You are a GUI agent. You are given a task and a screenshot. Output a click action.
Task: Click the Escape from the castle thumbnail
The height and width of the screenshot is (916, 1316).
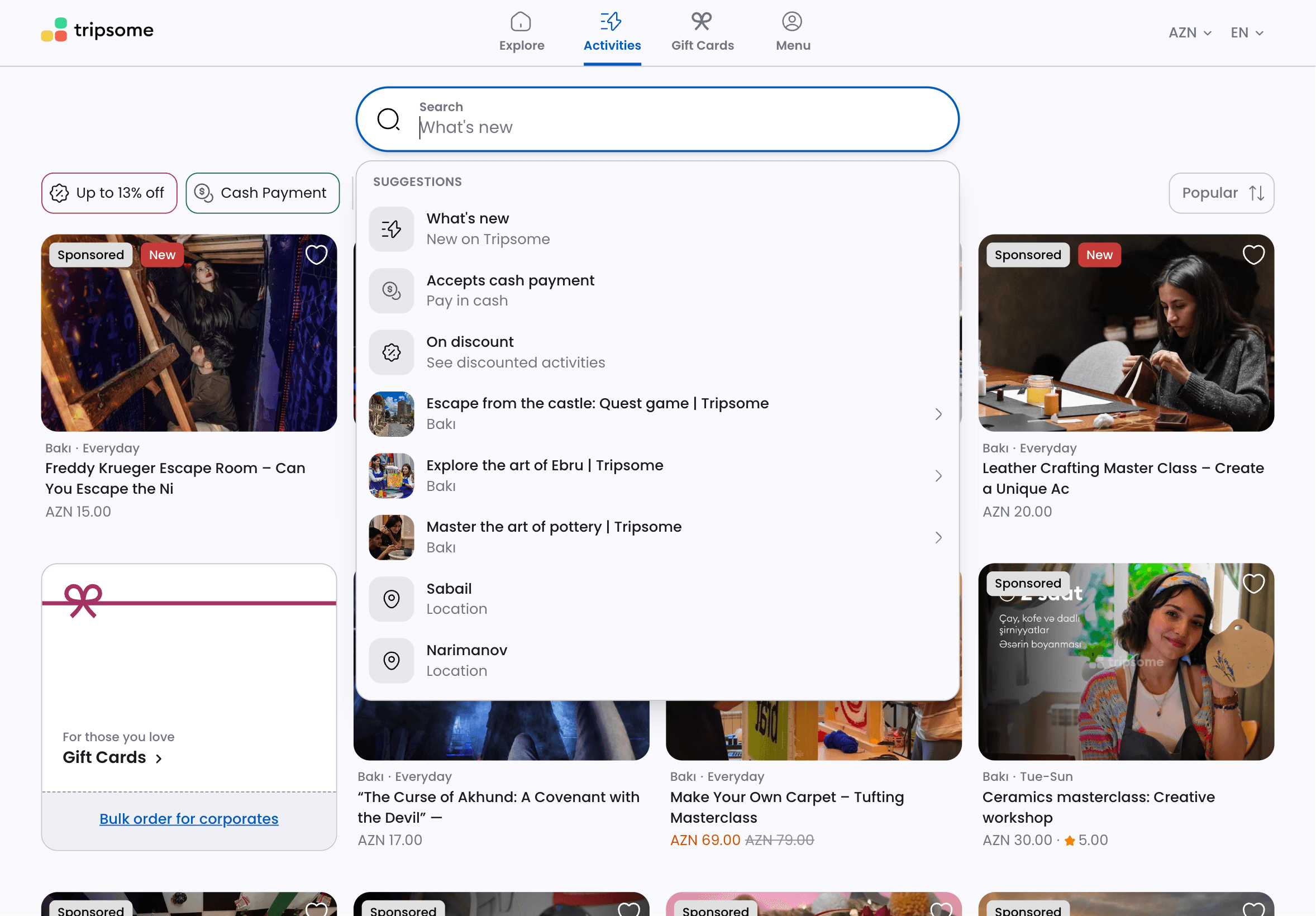[x=392, y=414]
